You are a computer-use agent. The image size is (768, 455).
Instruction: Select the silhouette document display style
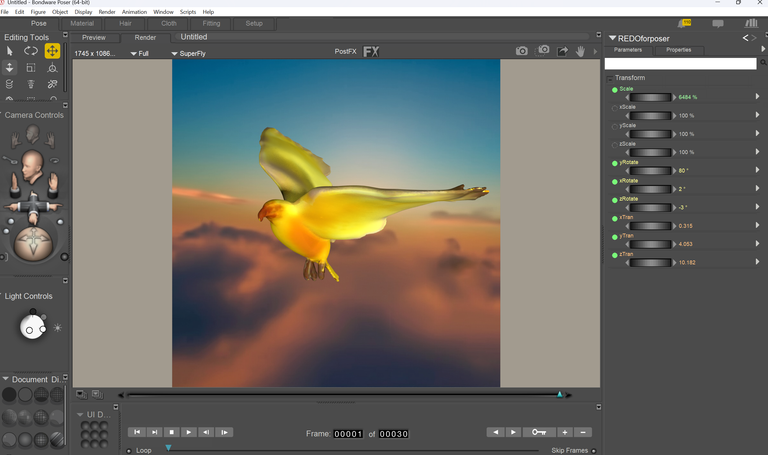click(x=9, y=394)
